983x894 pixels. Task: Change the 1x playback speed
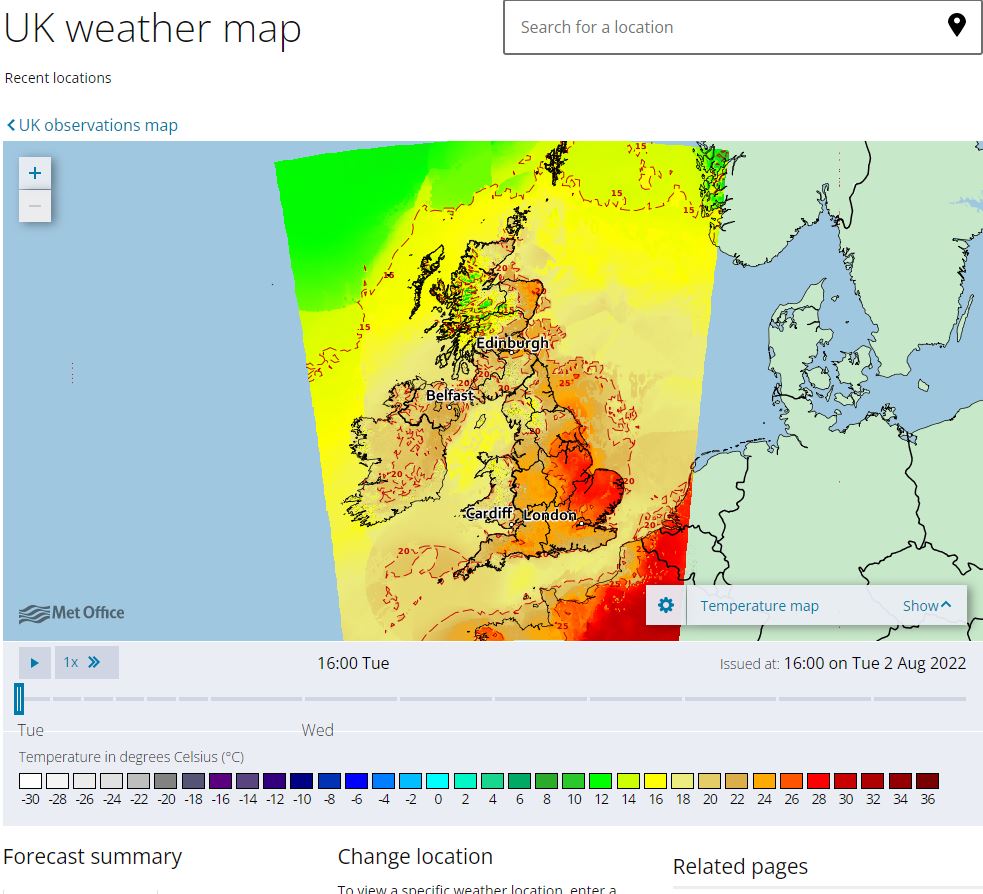point(71,662)
